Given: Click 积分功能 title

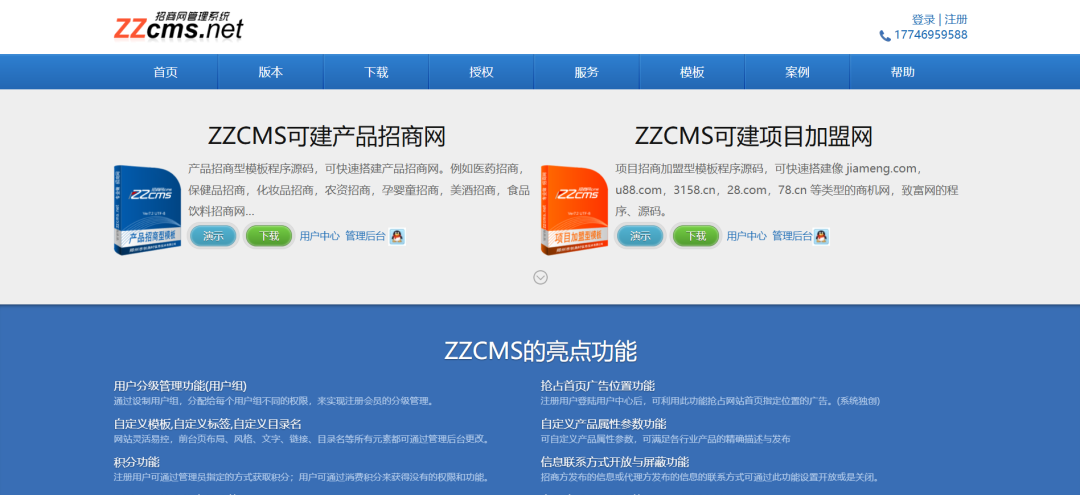Looking at the screenshot, I should [x=136, y=462].
